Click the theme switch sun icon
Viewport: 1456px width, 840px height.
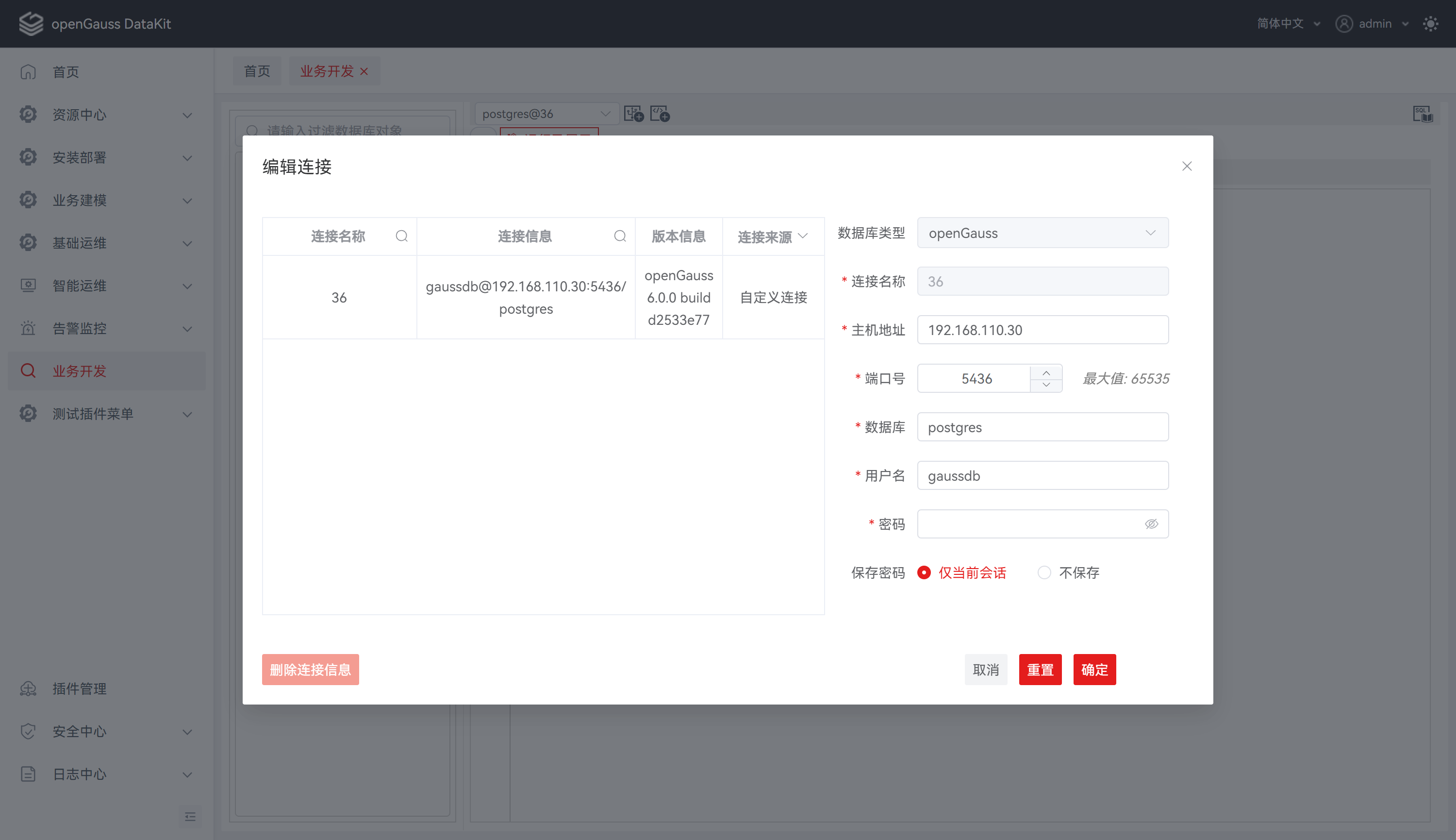pyautogui.click(x=1431, y=24)
